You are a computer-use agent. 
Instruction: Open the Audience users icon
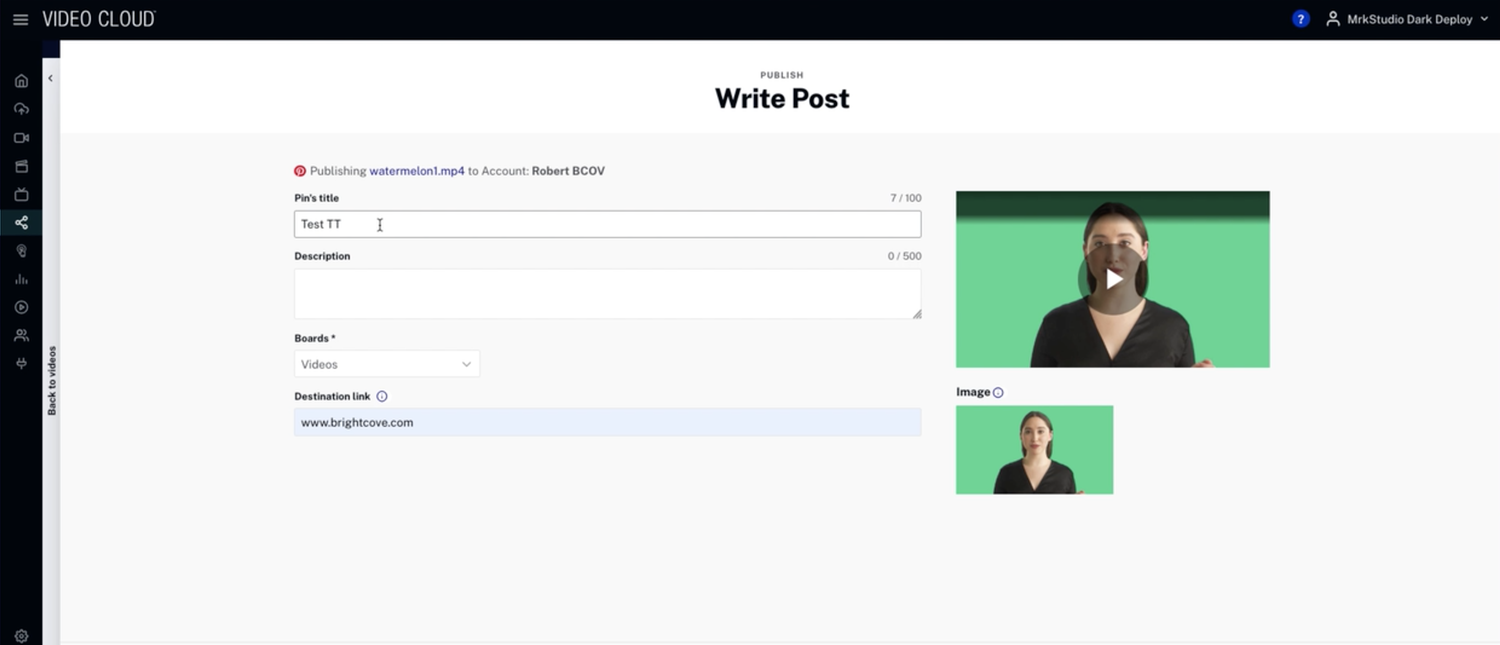coord(21,336)
